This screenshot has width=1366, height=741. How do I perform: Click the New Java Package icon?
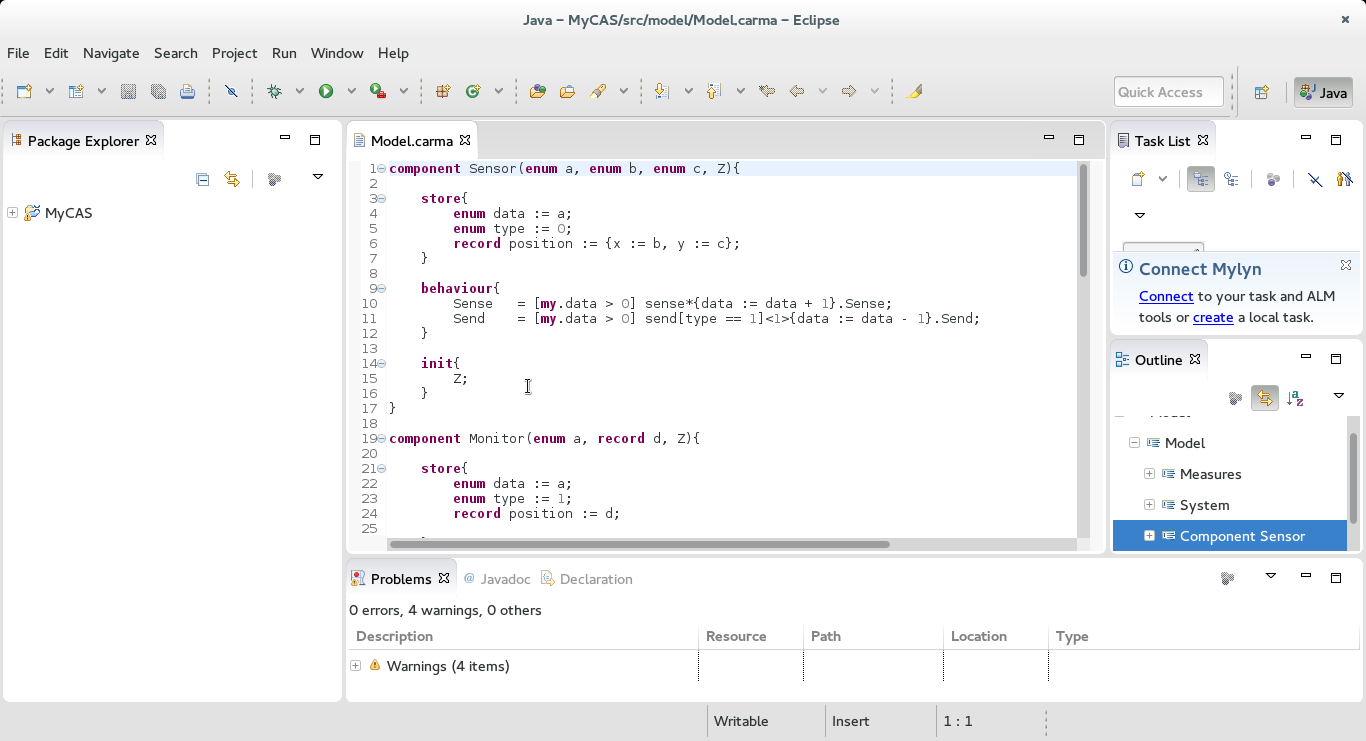click(443, 91)
